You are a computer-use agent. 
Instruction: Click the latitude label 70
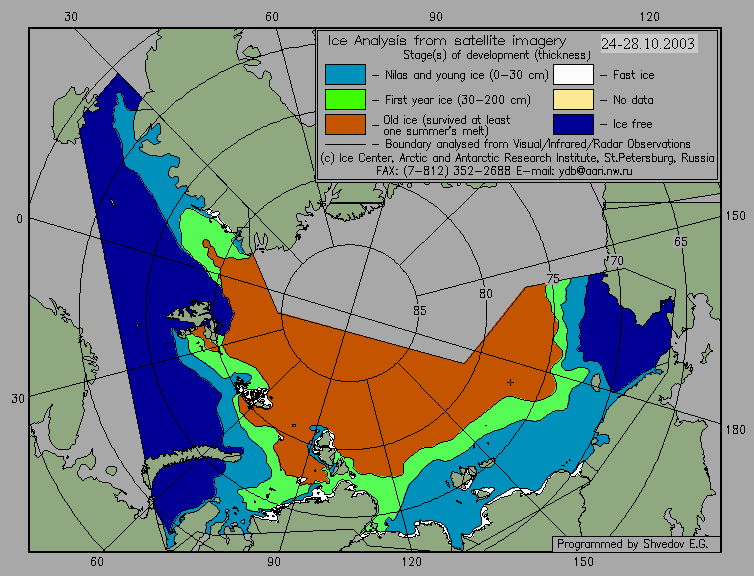click(x=616, y=261)
